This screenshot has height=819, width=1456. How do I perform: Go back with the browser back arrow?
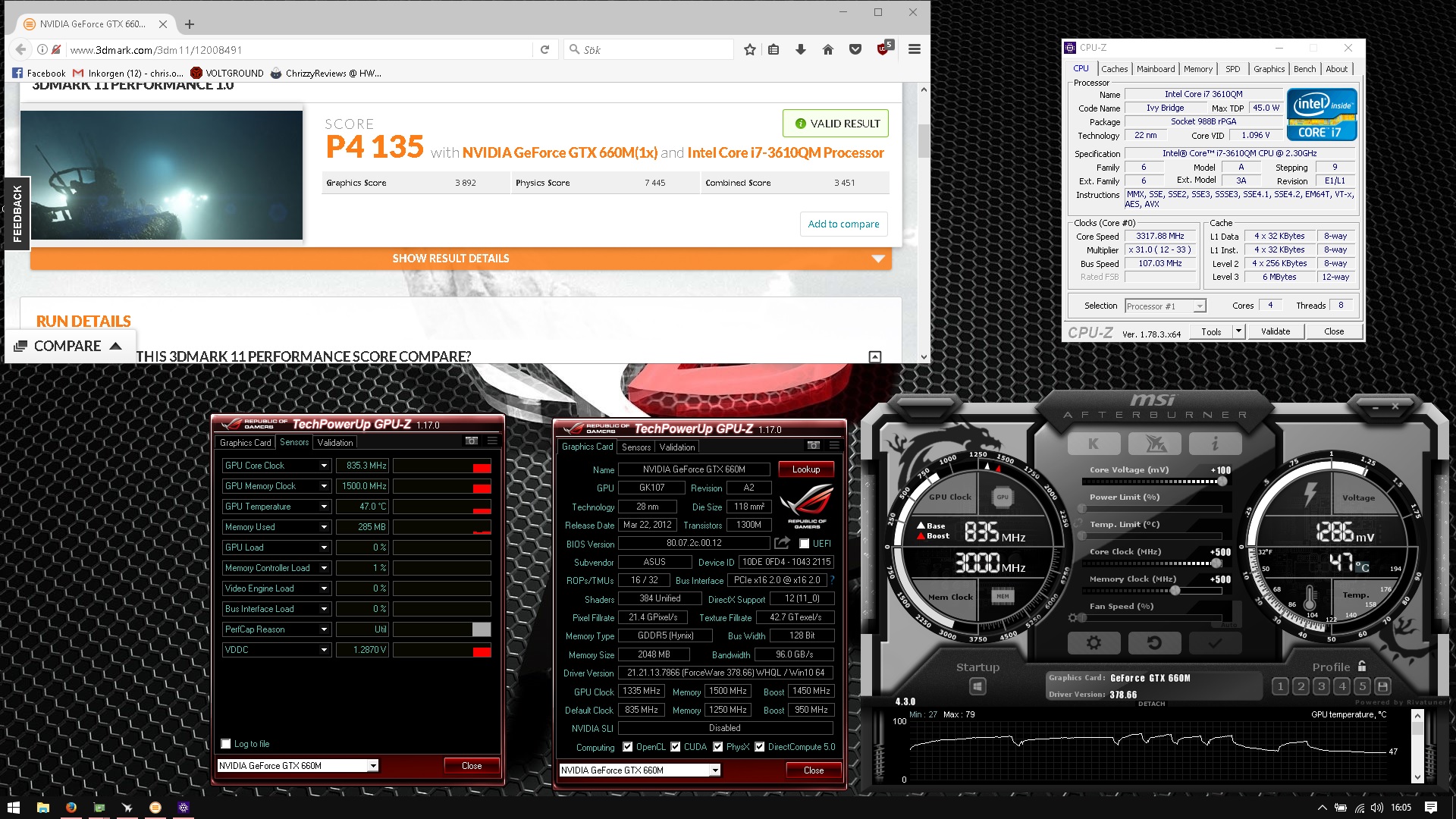tap(20, 50)
